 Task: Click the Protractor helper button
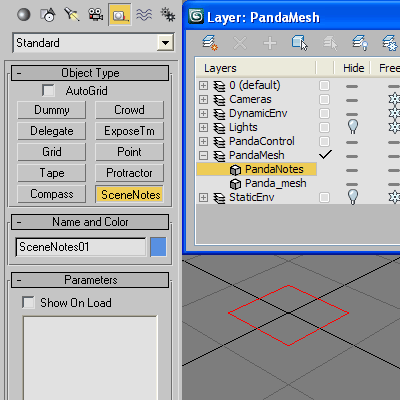pyautogui.click(x=129, y=173)
